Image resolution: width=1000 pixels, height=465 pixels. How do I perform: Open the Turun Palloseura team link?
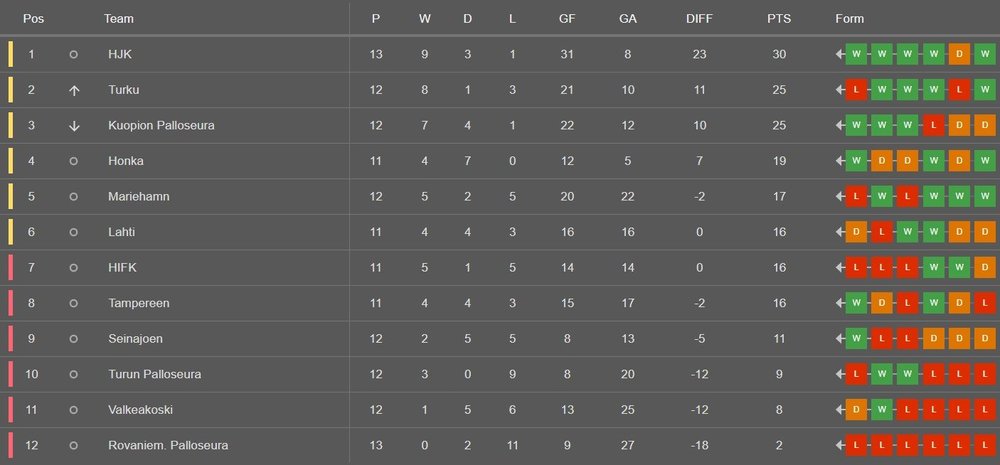154,374
